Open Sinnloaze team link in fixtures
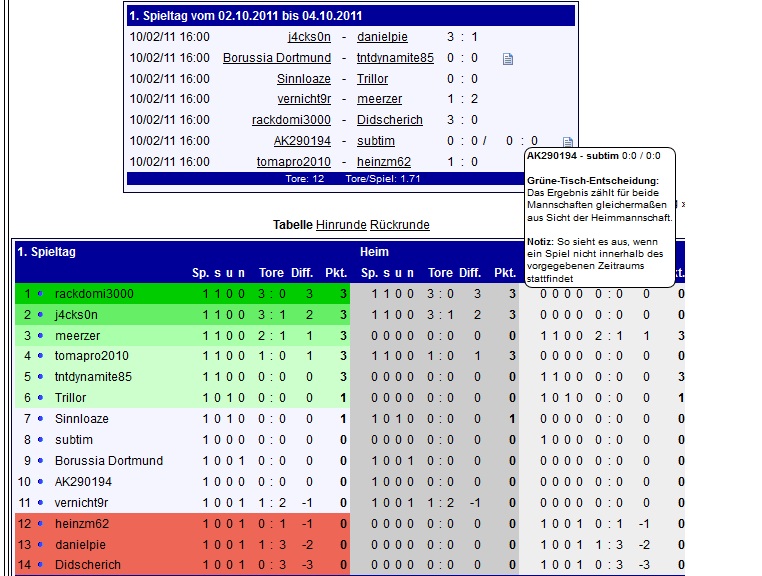The height and width of the screenshot is (576, 762). (304, 79)
